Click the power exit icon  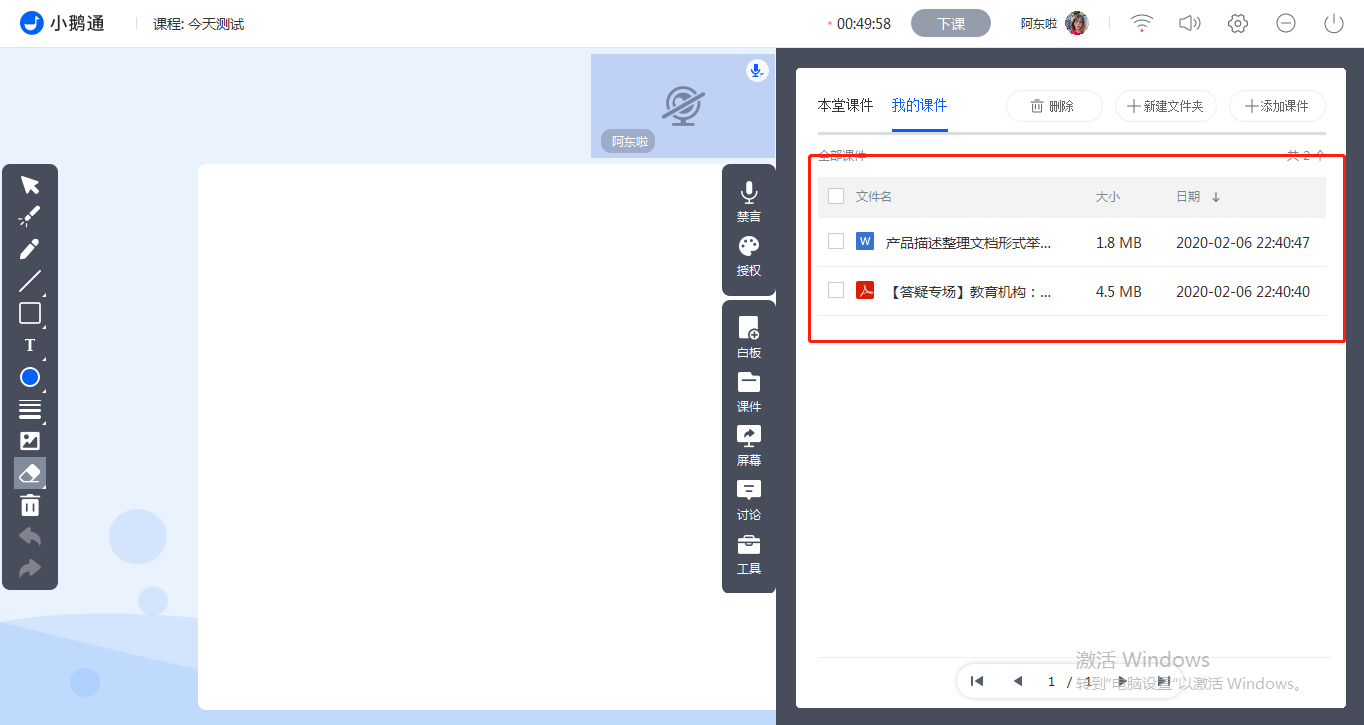(1333, 23)
